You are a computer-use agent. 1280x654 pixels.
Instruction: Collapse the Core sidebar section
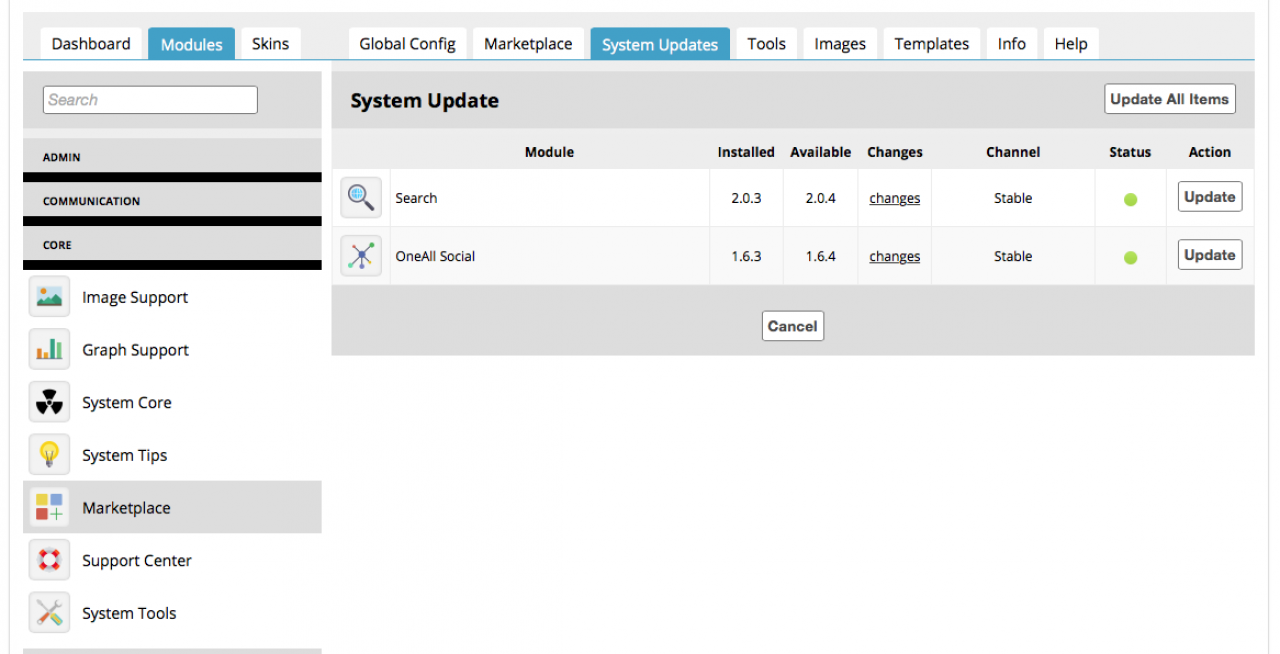coord(172,245)
